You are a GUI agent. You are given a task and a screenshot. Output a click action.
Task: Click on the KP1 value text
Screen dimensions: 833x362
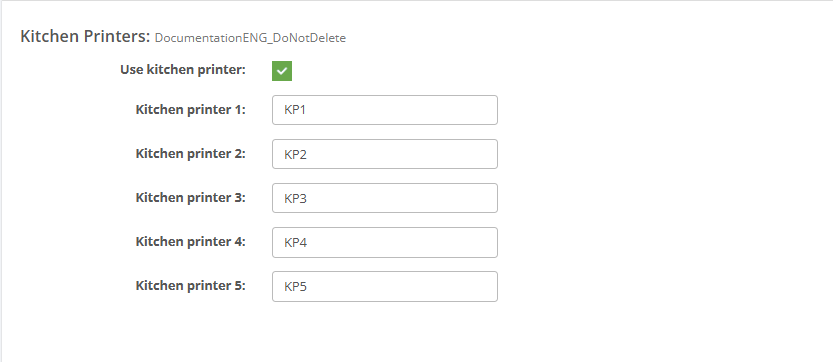[296, 111]
